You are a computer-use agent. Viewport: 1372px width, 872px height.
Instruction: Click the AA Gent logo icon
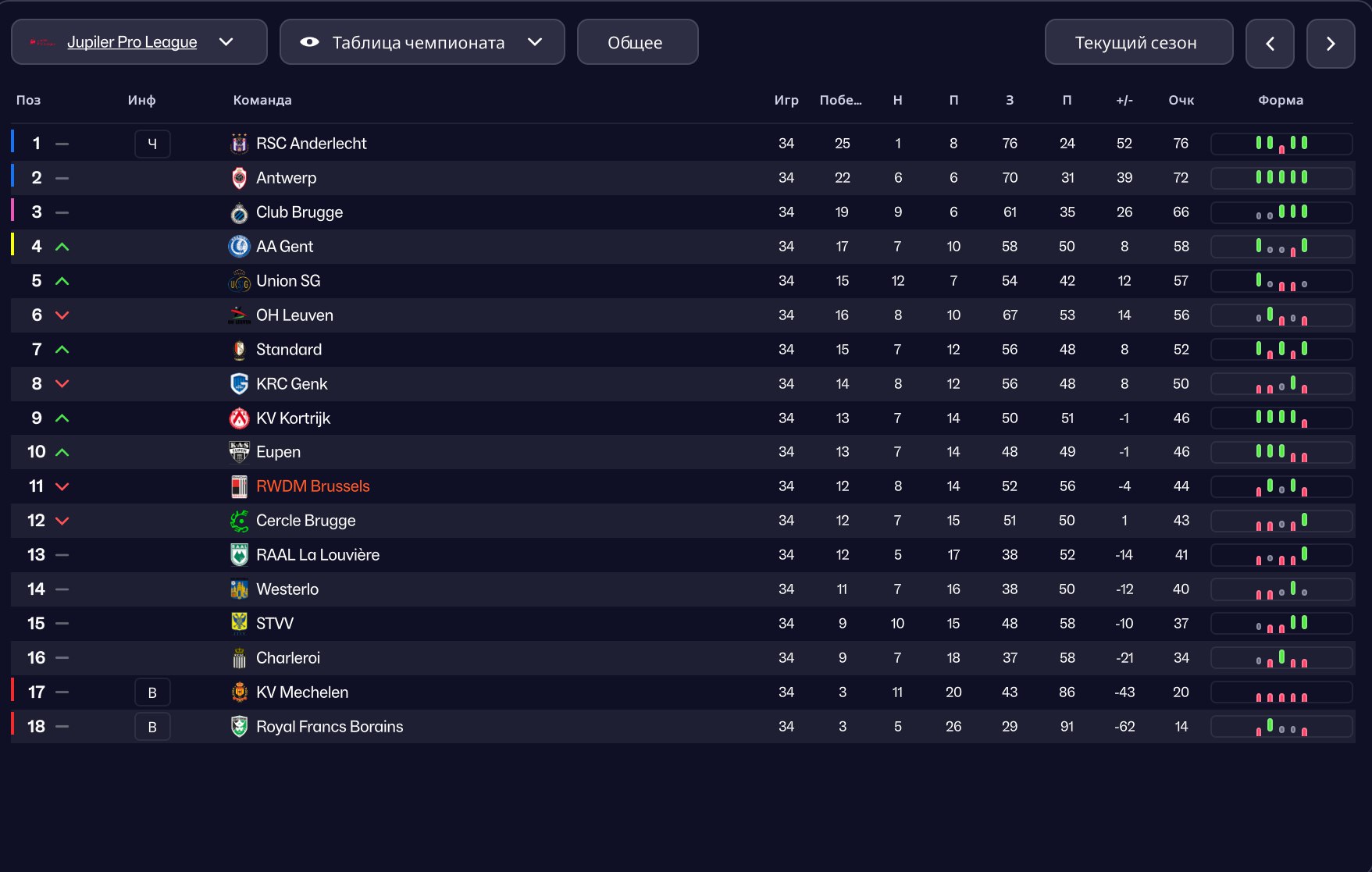239,247
